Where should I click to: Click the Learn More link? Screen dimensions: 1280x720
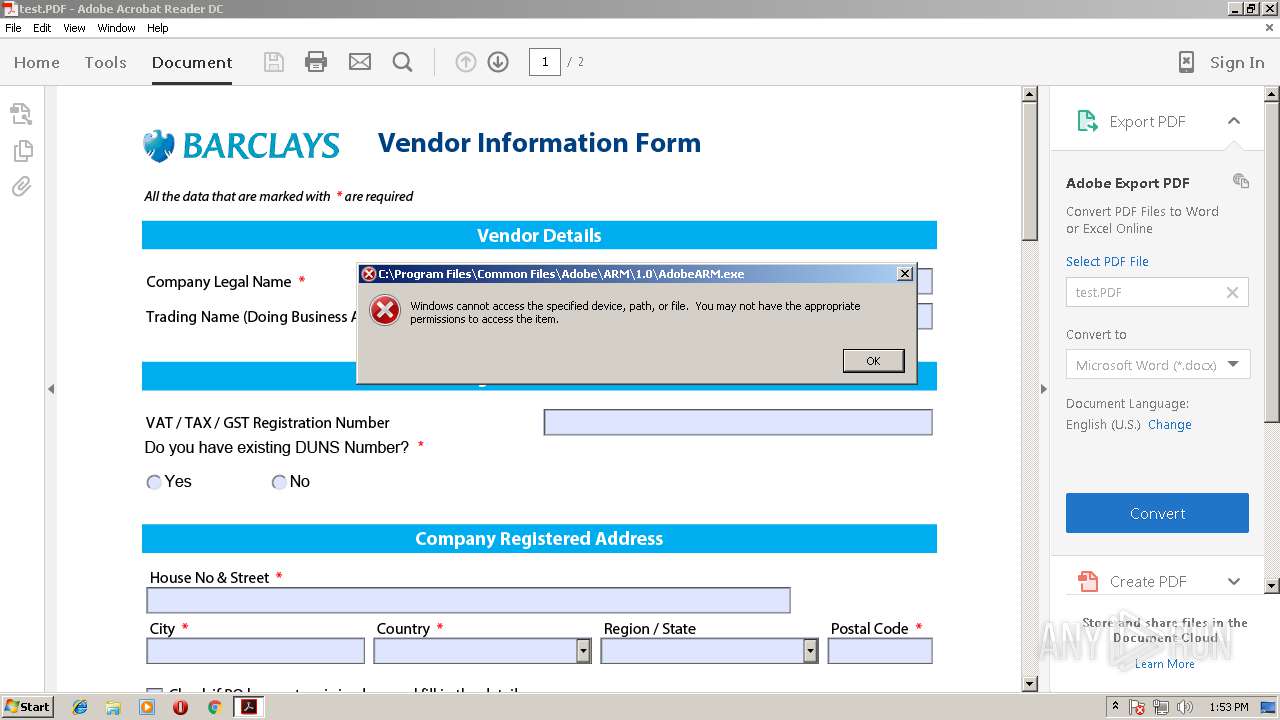[x=1164, y=664]
